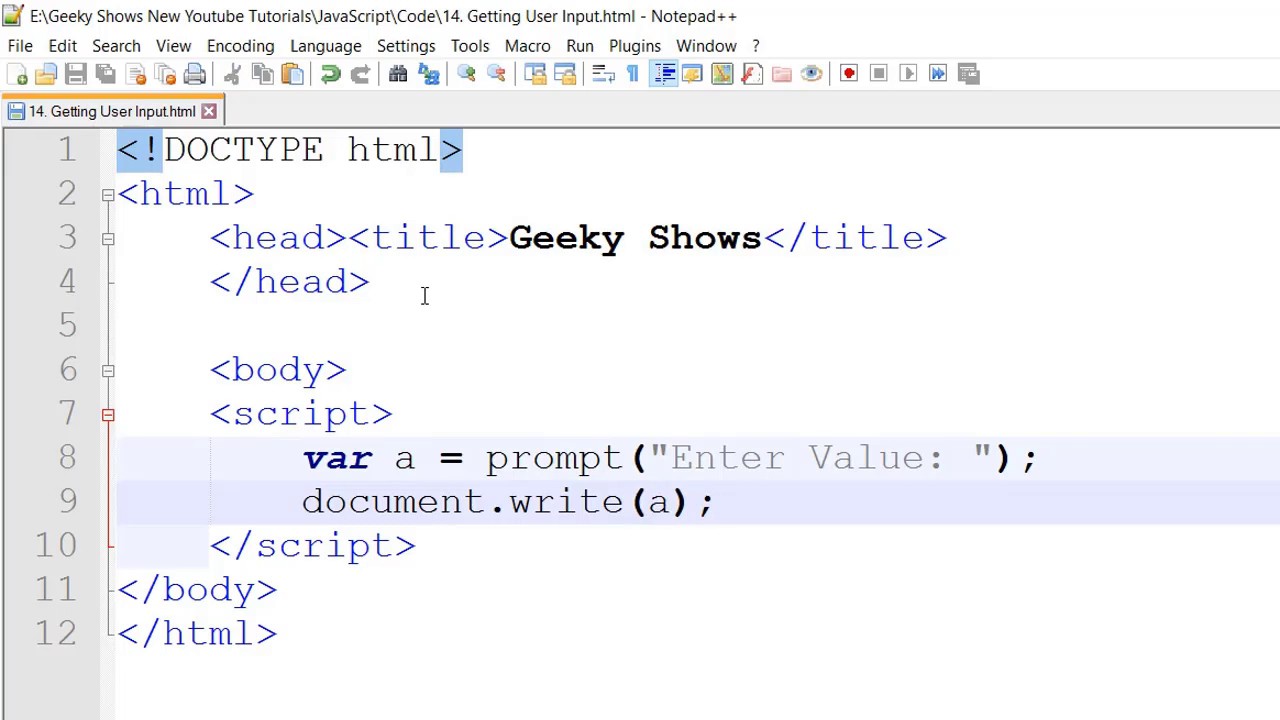Click the Cut scissors icon
The image size is (1280, 720).
232,74
